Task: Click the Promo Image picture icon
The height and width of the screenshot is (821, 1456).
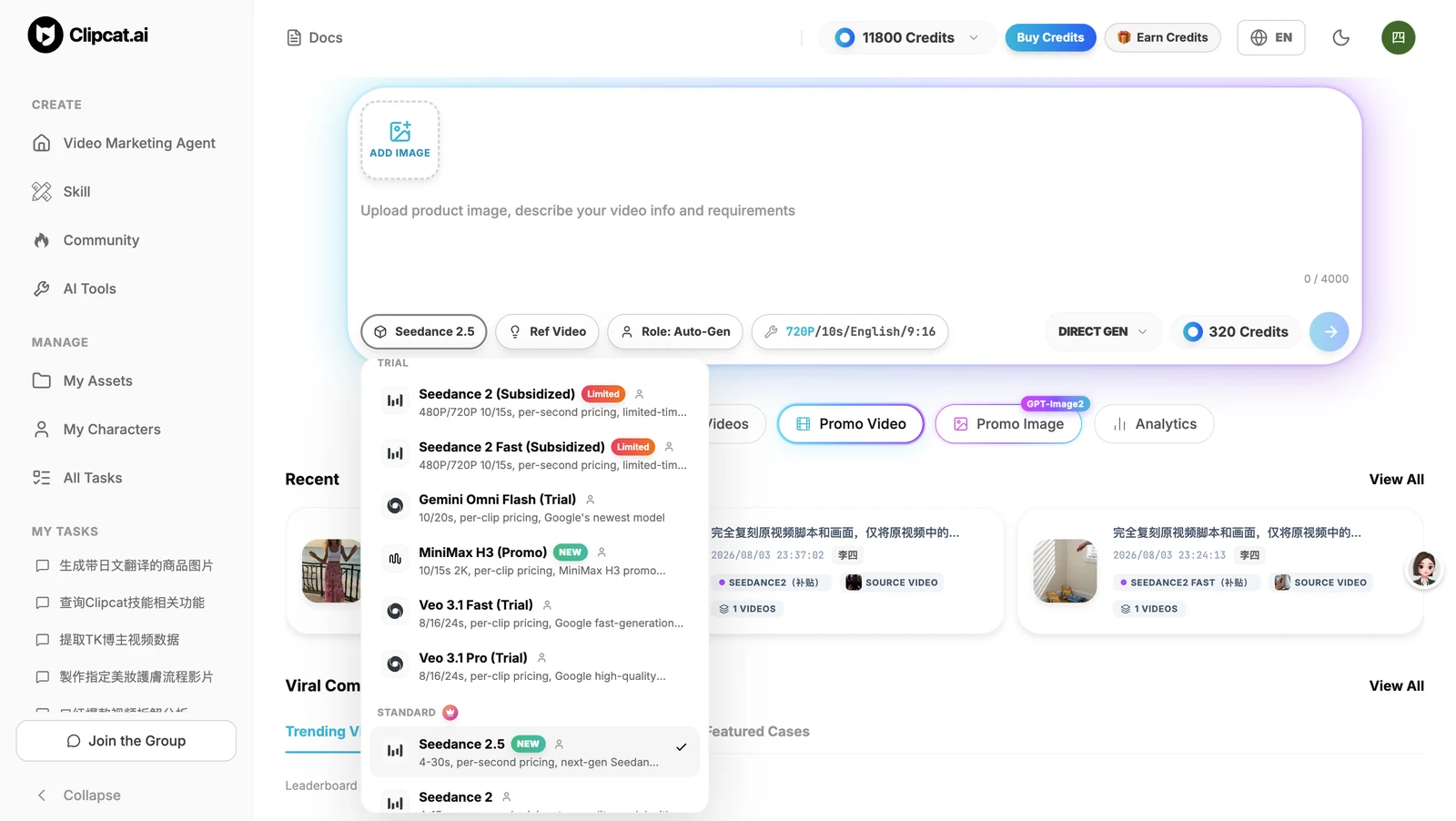Action: click(960, 424)
